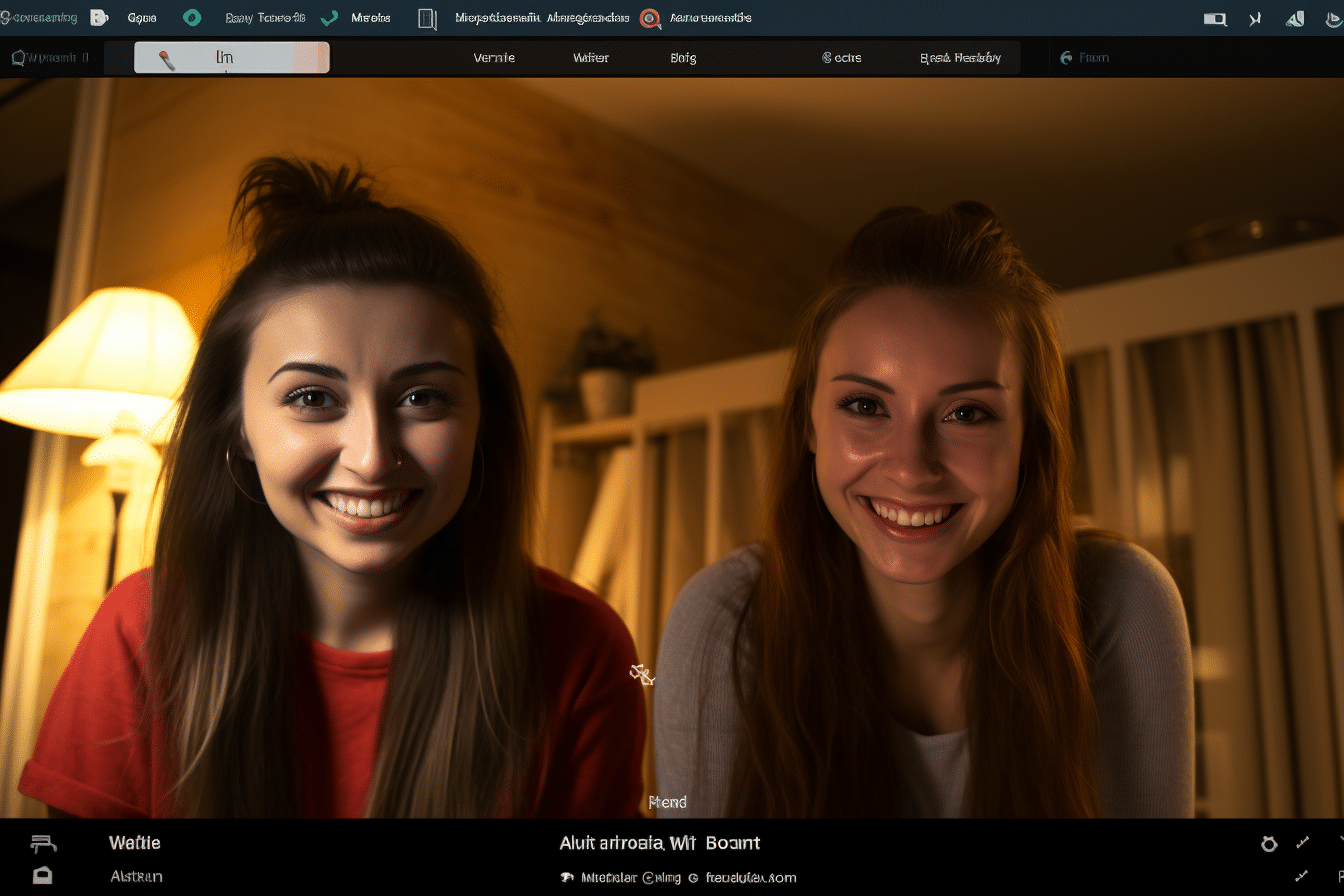This screenshot has height=896, width=1344.
Task: Click the circular record icon at bottom right
Action: 1269,844
